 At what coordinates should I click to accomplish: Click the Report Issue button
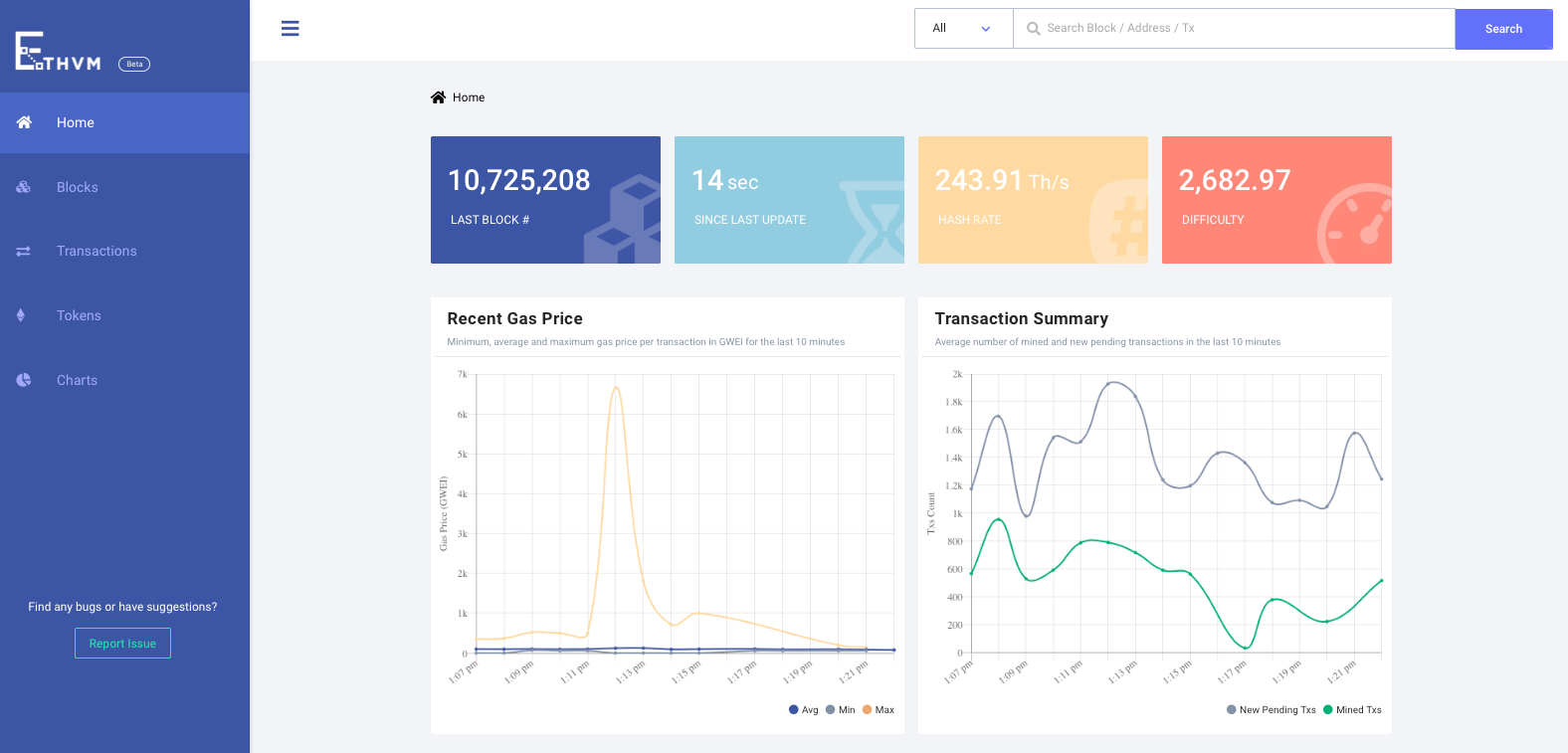click(122, 644)
